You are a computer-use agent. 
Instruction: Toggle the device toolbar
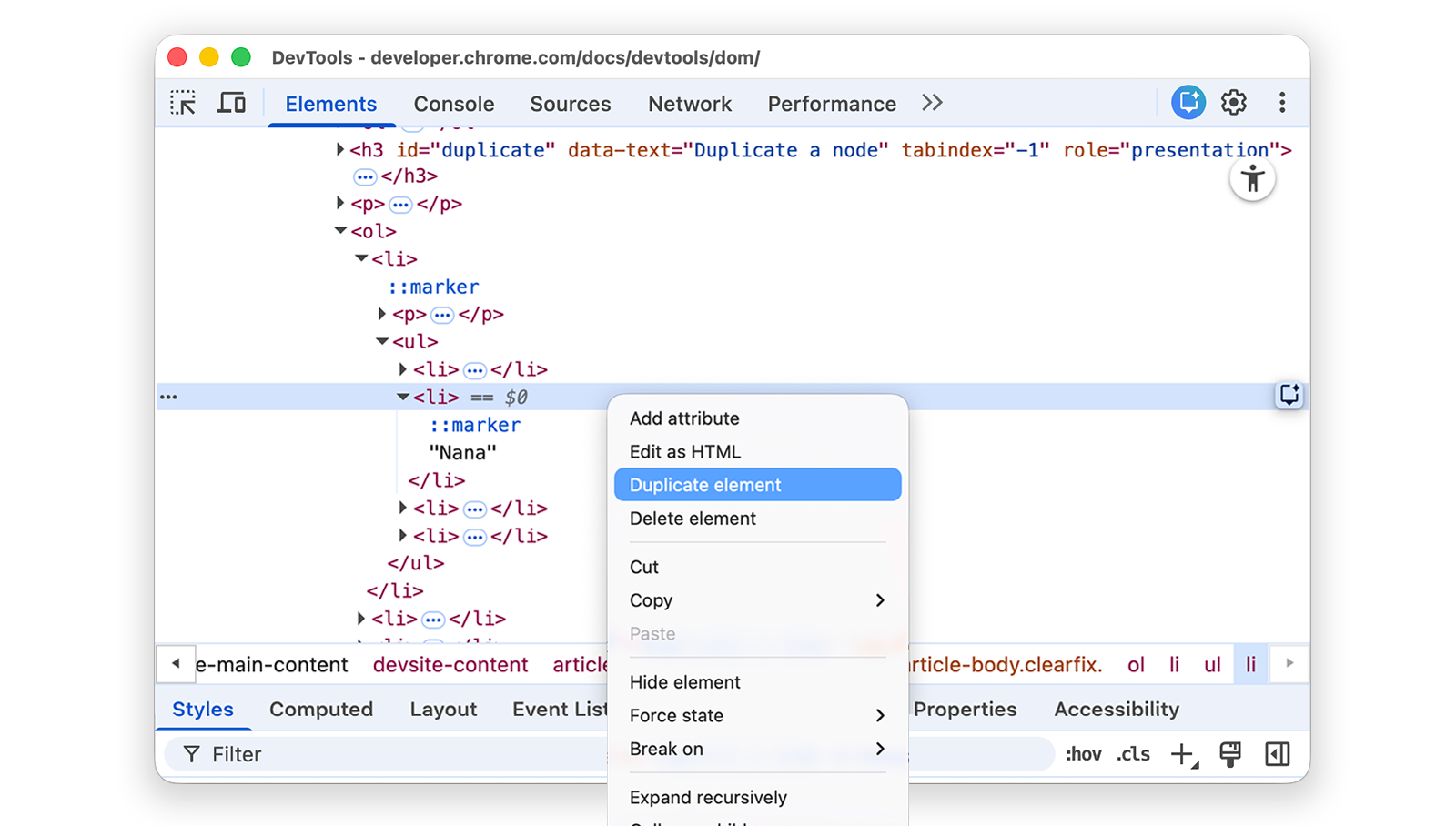pos(232,103)
